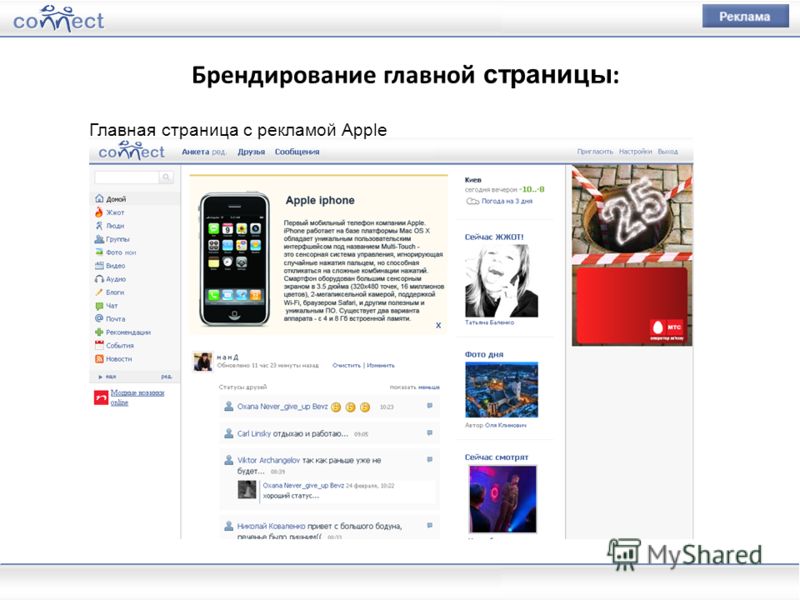Select the Люди person icon

pos(99,226)
